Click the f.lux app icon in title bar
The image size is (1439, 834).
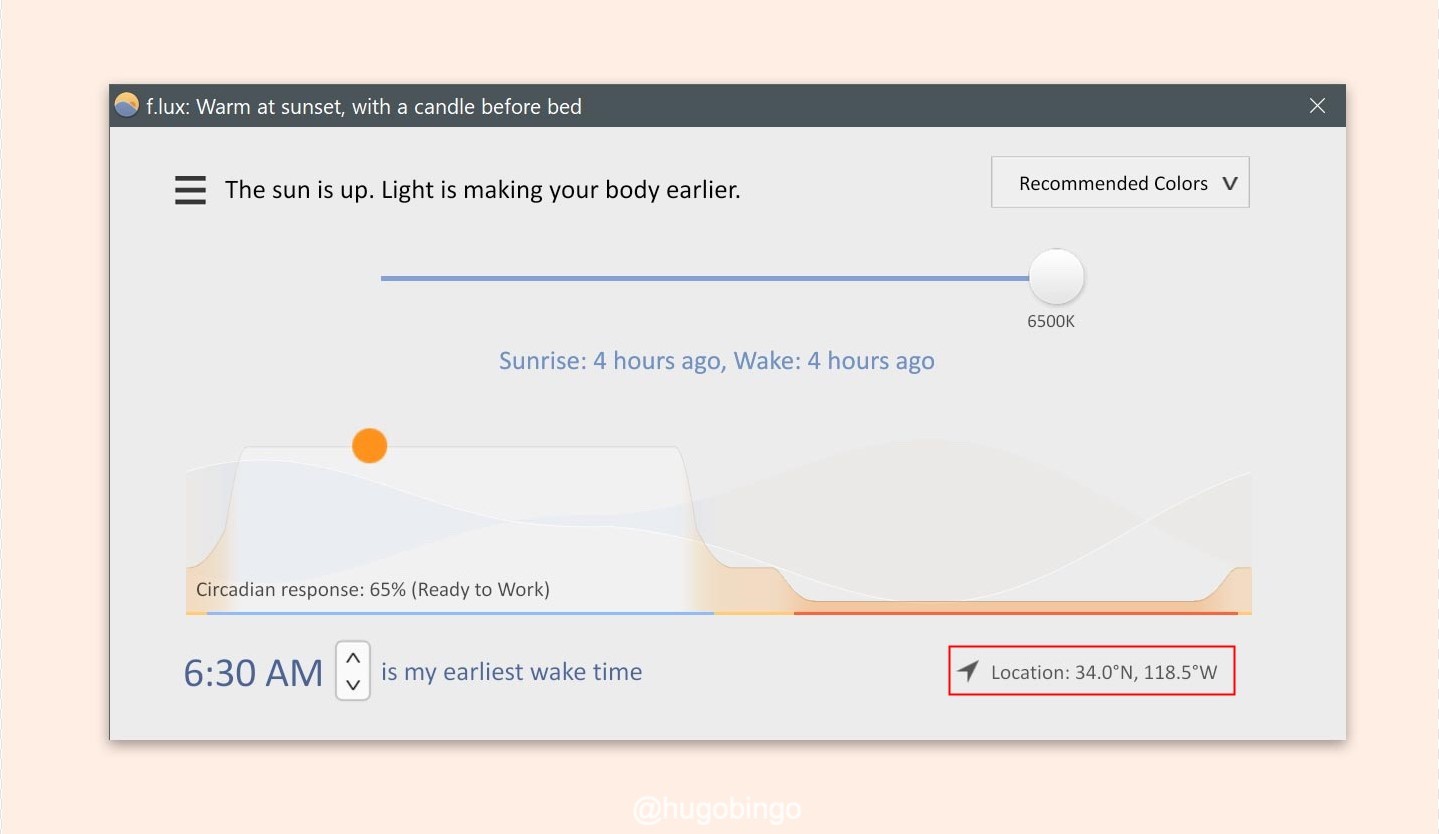[x=127, y=106]
